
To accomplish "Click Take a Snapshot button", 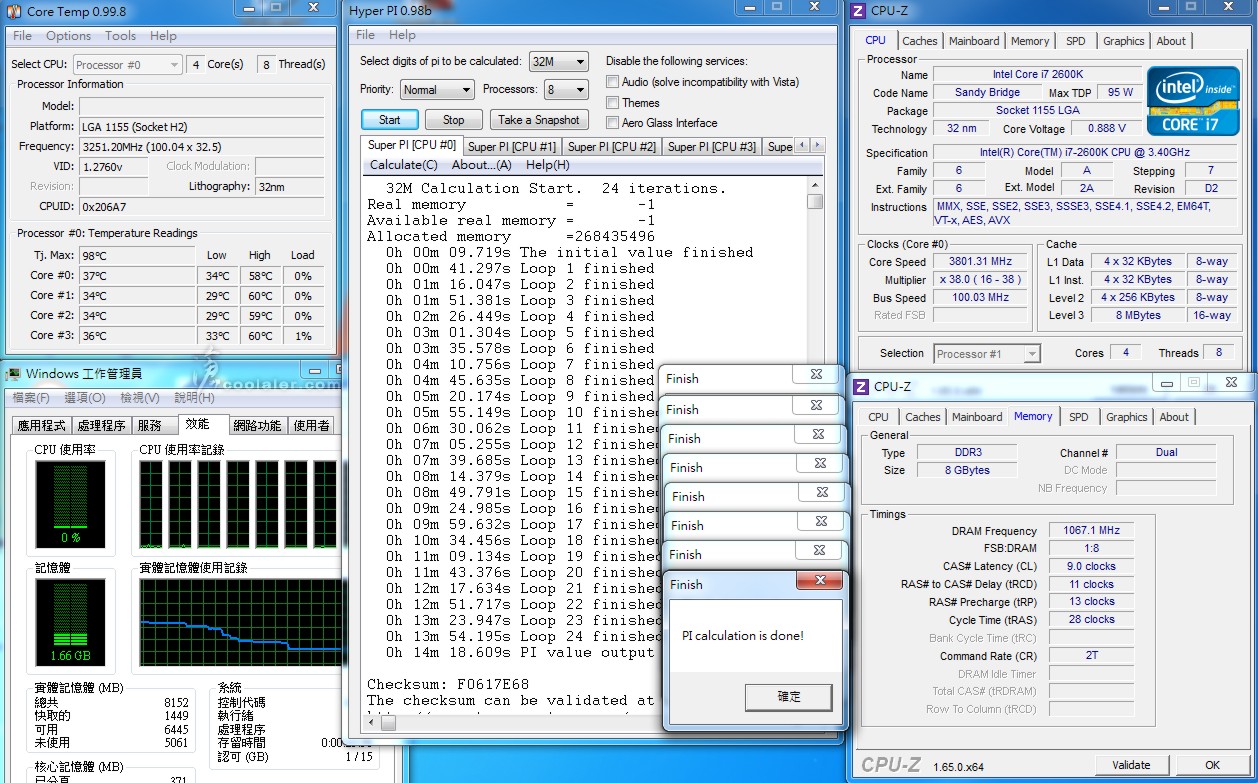I will tap(539, 119).
